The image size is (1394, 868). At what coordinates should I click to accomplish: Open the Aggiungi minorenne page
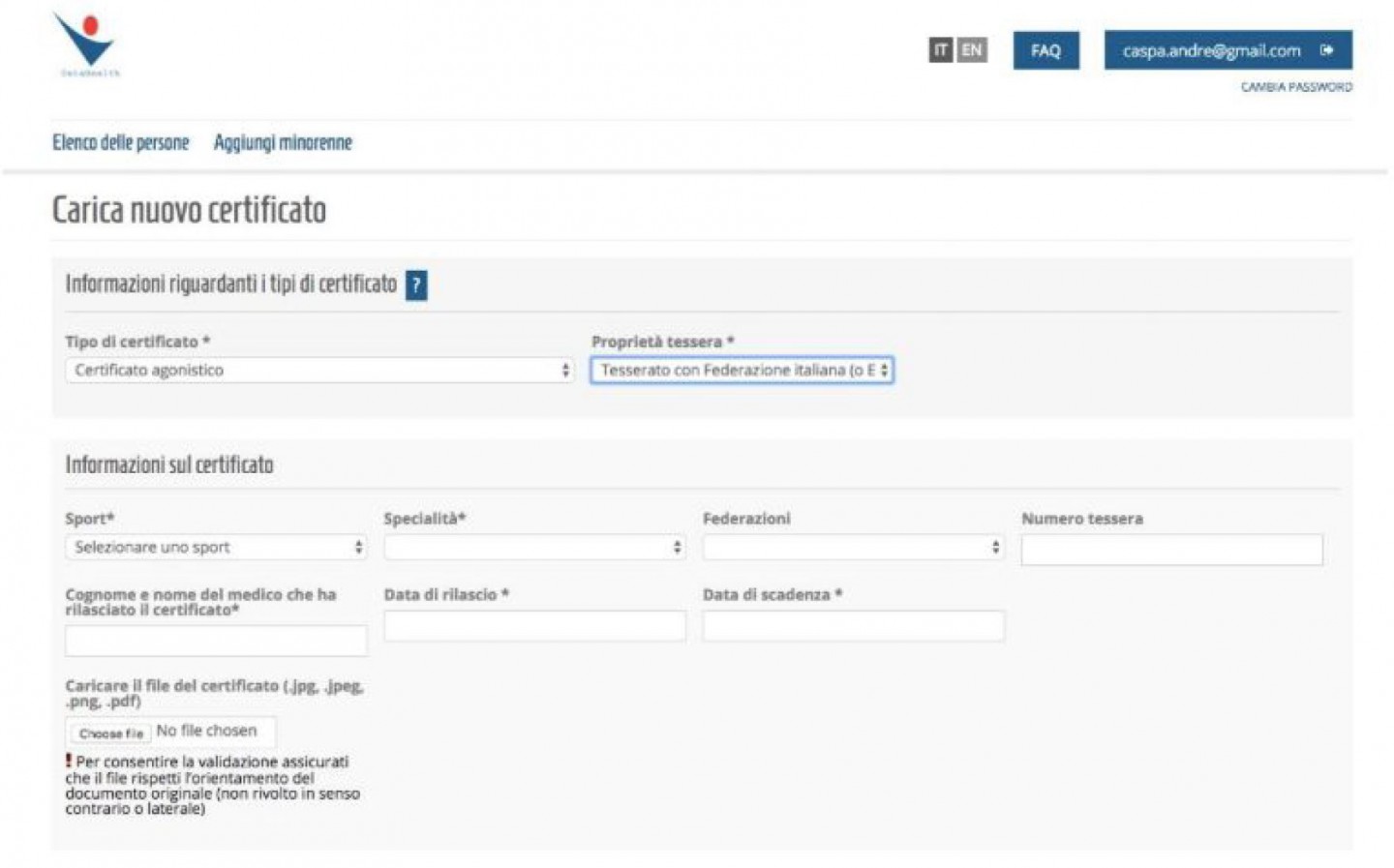(283, 142)
